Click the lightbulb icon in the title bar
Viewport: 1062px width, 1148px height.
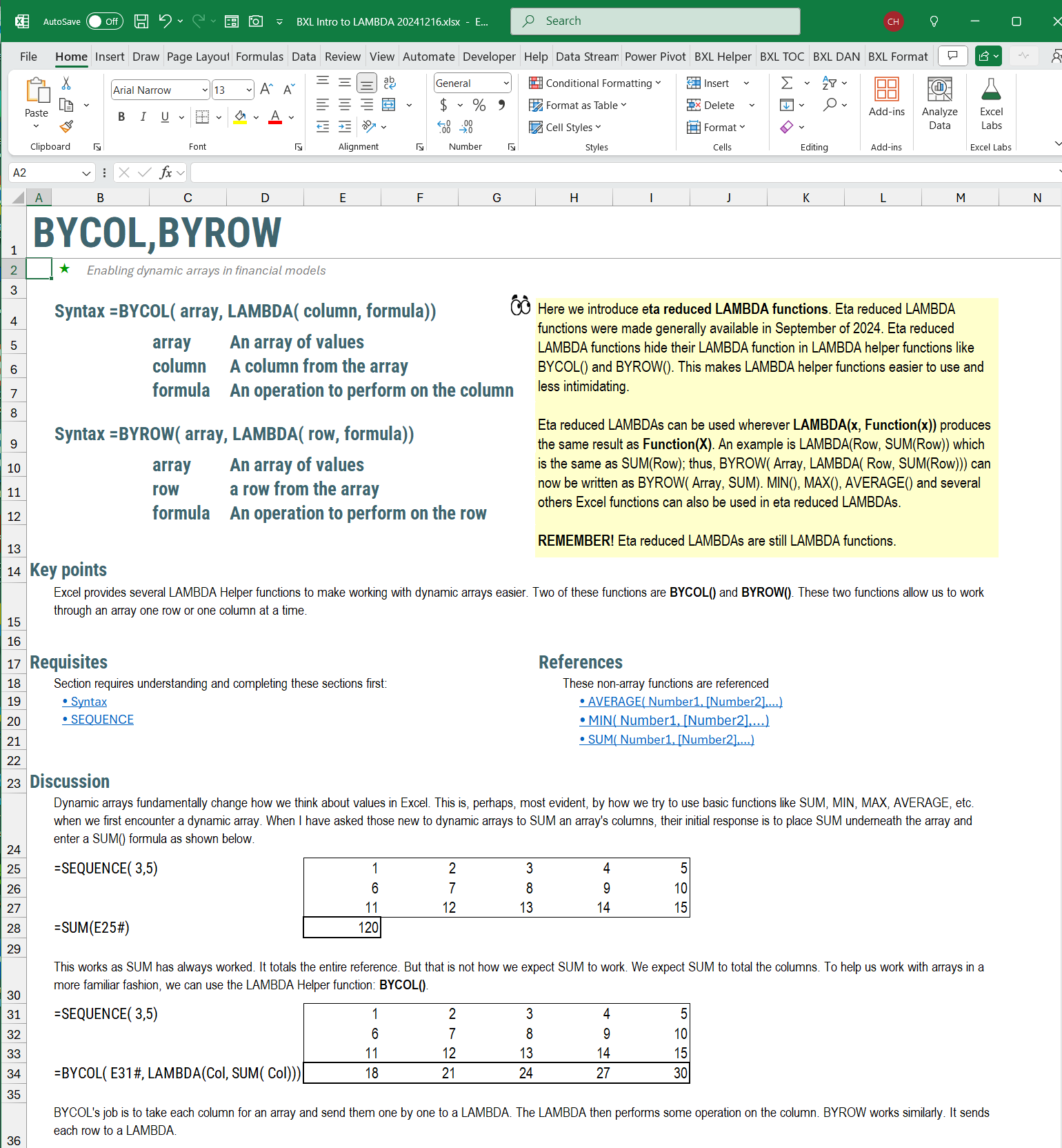934,21
